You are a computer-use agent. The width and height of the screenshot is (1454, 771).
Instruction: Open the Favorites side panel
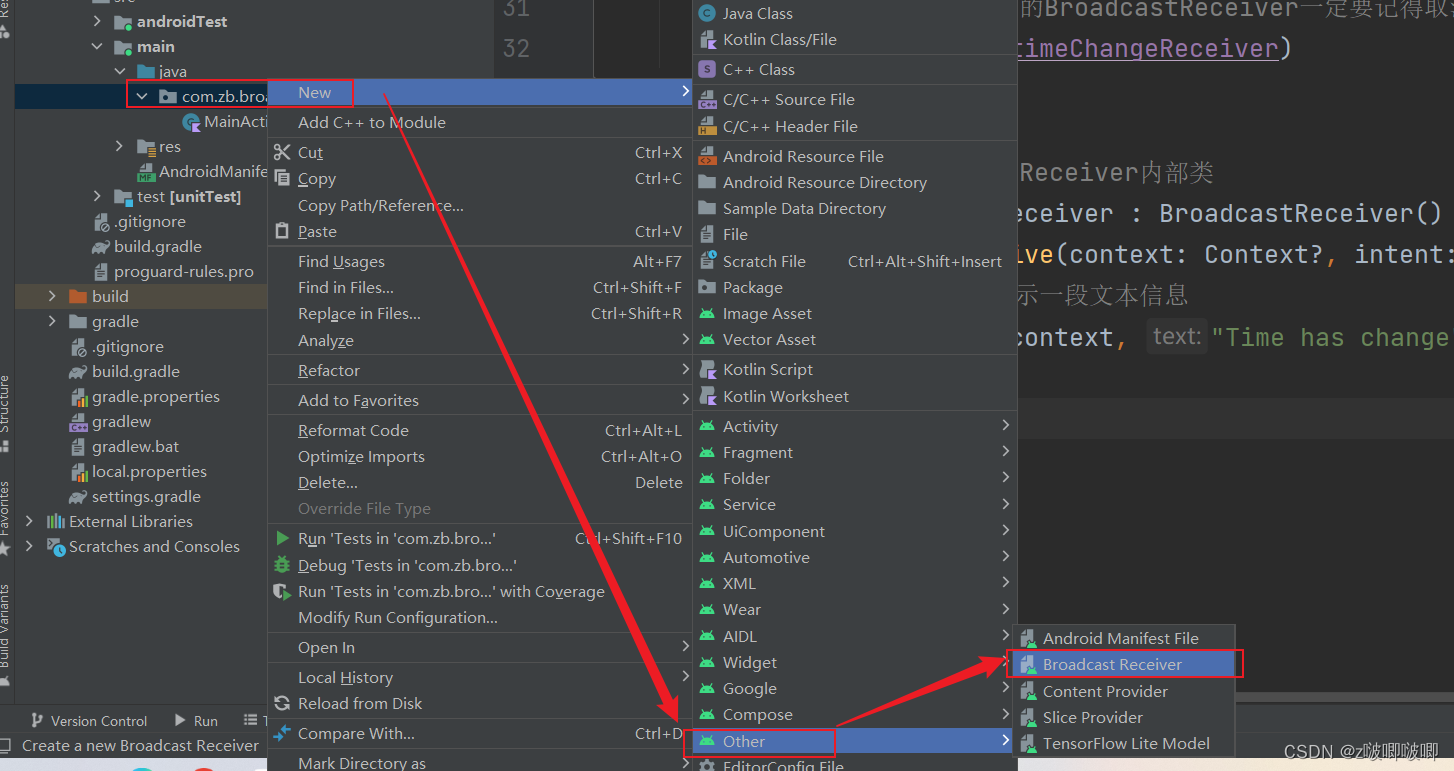coord(6,518)
